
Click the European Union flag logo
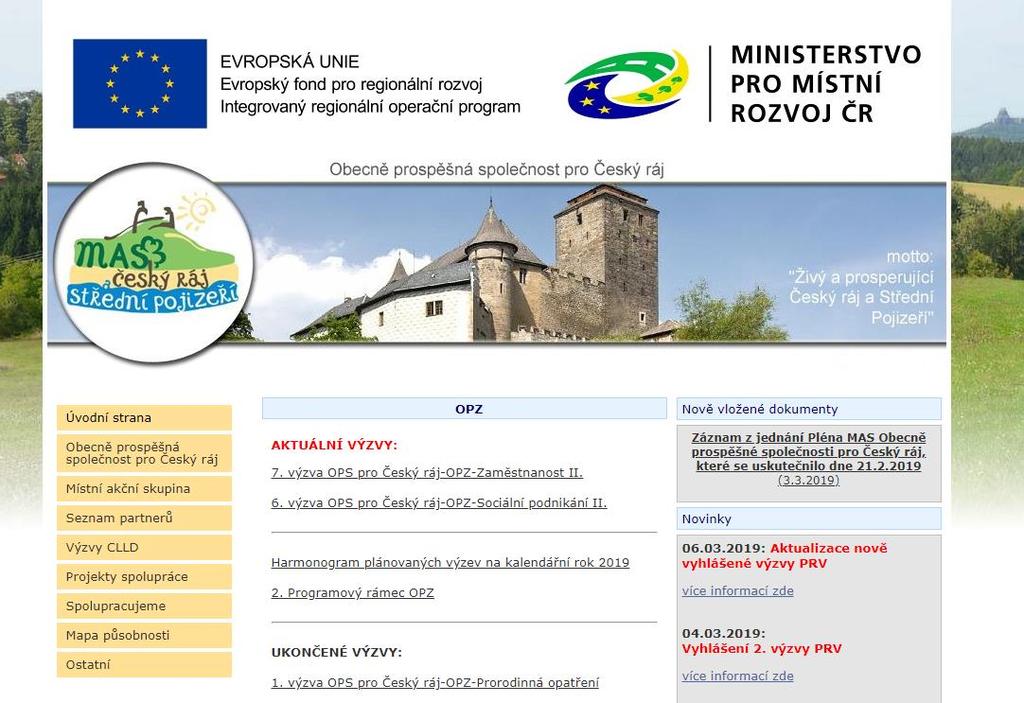click(x=140, y=84)
